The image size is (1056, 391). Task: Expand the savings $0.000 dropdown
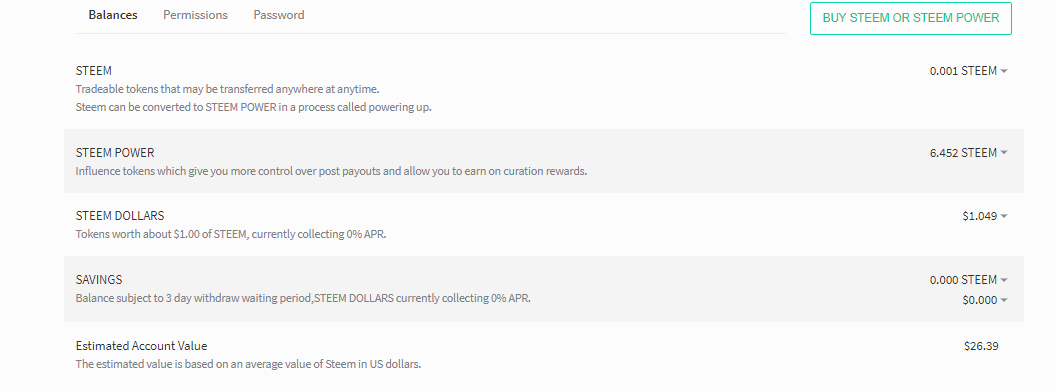[x=985, y=300]
